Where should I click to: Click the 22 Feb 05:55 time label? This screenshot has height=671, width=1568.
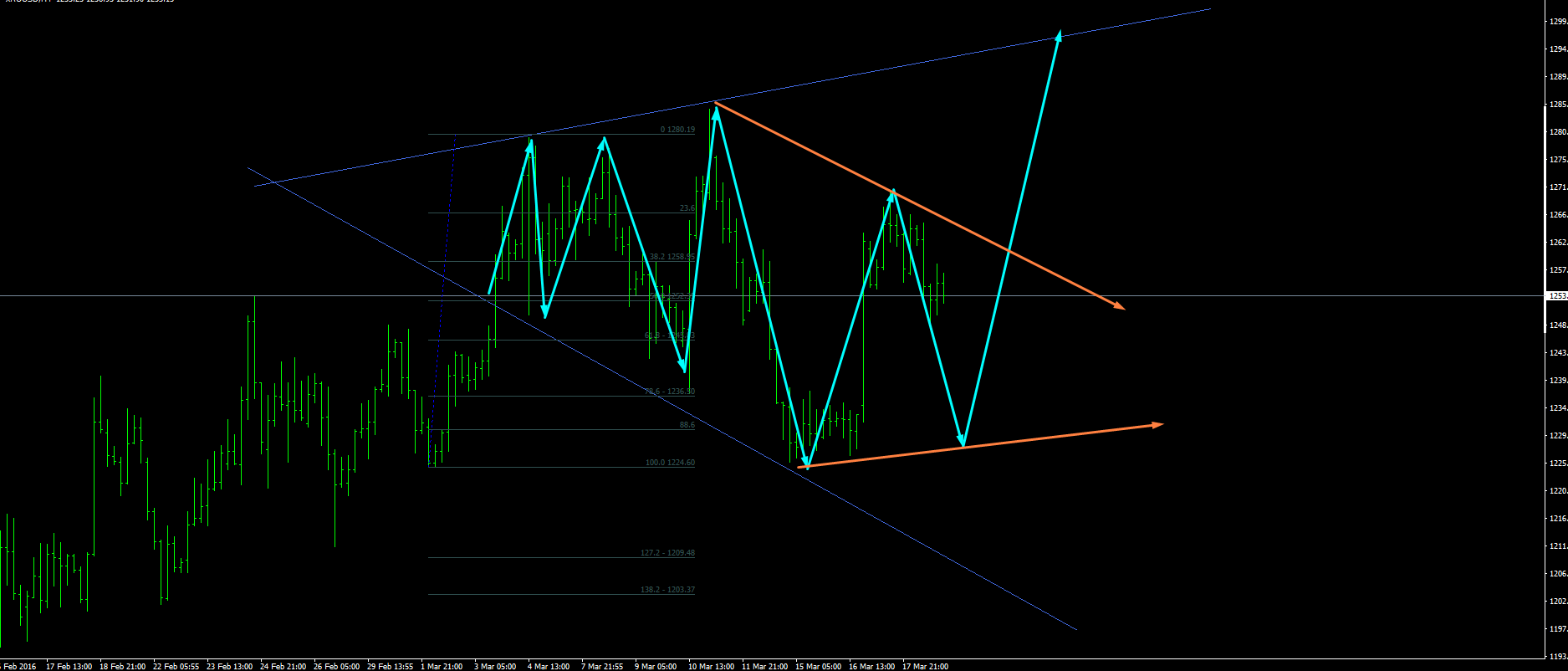[176, 666]
